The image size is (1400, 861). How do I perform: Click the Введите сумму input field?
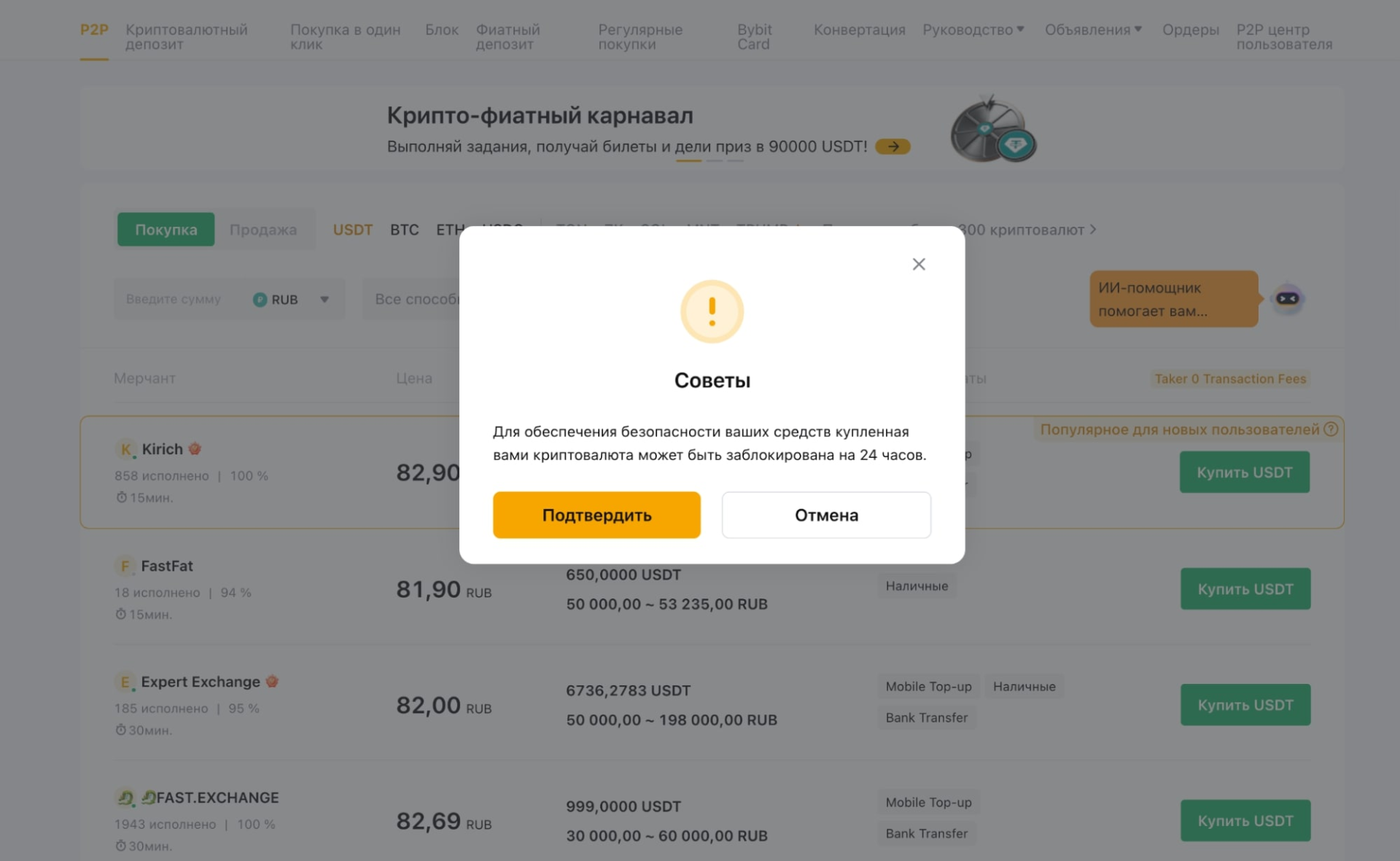[x=174, y=300]
